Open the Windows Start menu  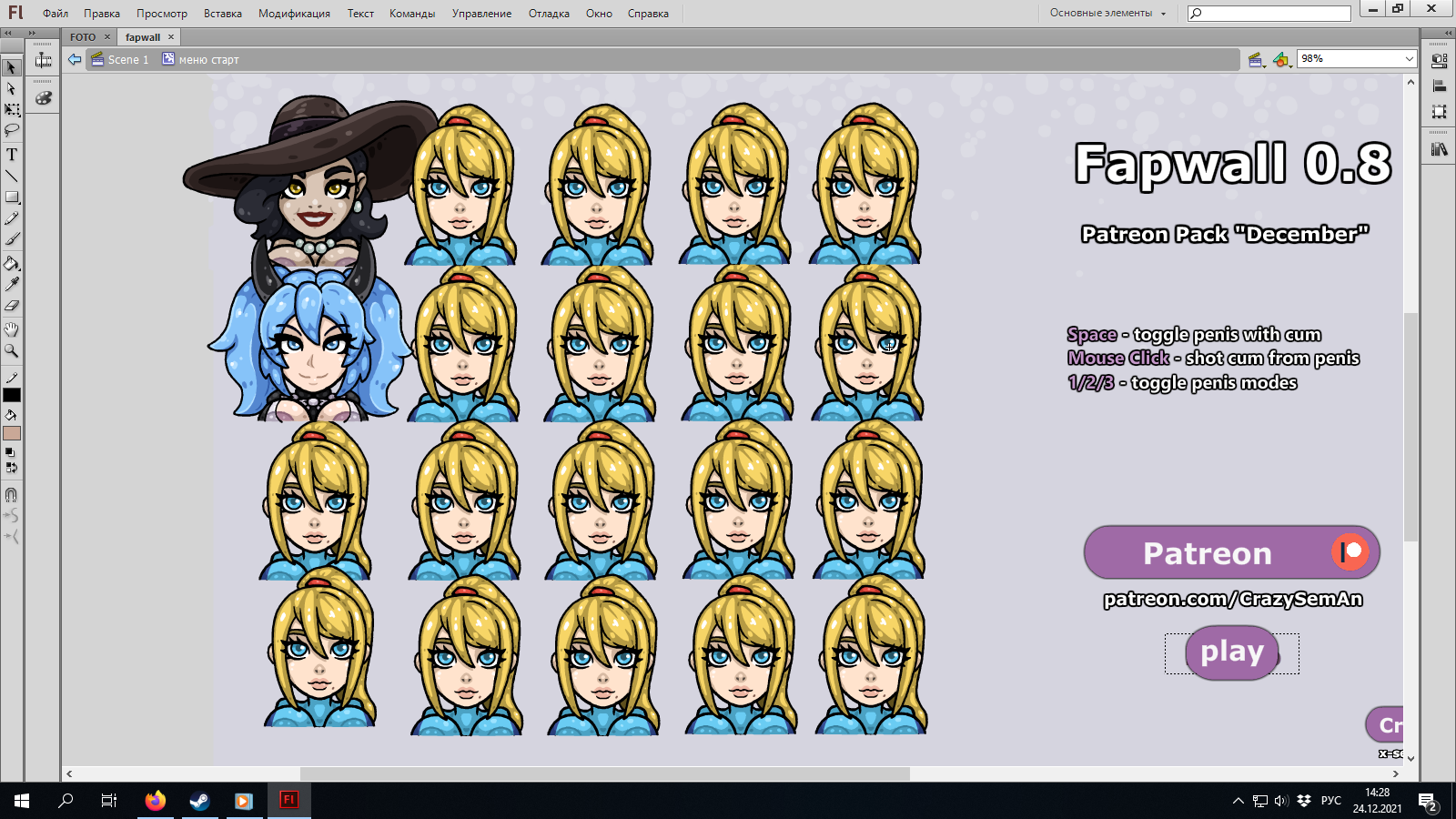click(22, 801)
